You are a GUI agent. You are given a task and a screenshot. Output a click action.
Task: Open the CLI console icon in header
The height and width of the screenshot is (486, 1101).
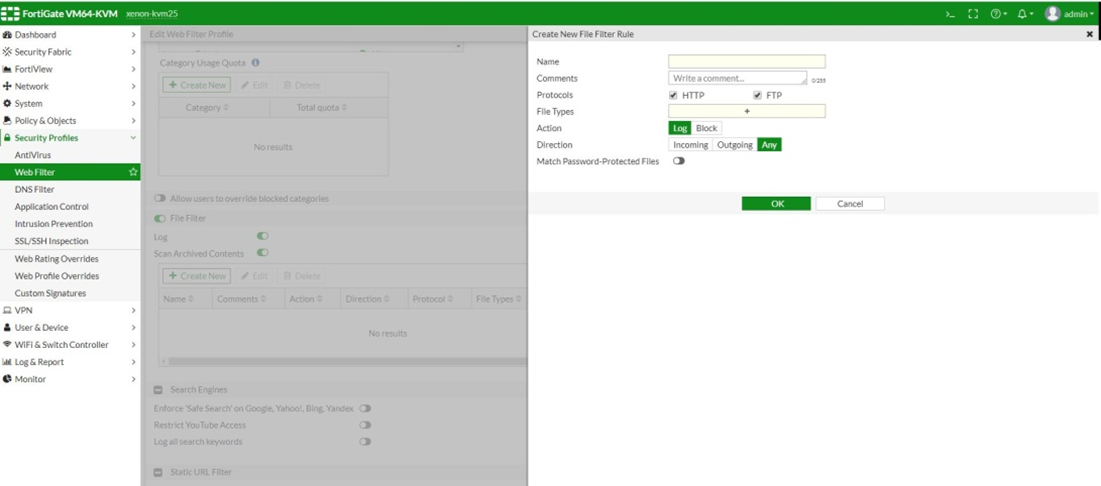point(950,14)
